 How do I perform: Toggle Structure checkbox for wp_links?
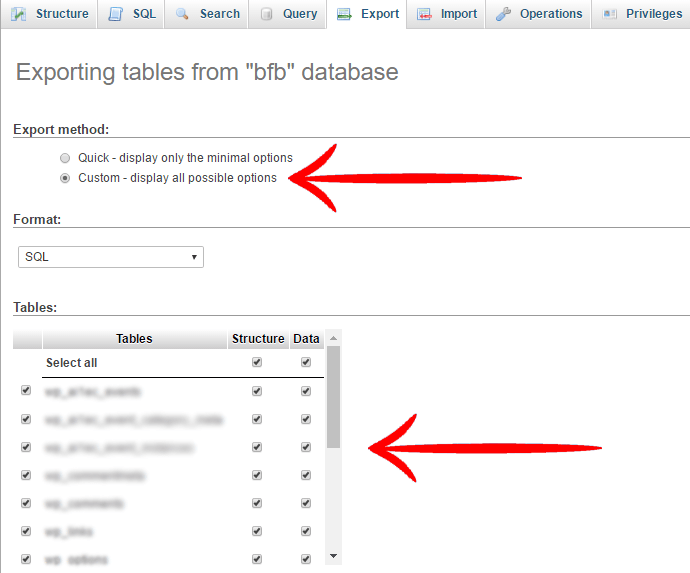pos(257,531)
